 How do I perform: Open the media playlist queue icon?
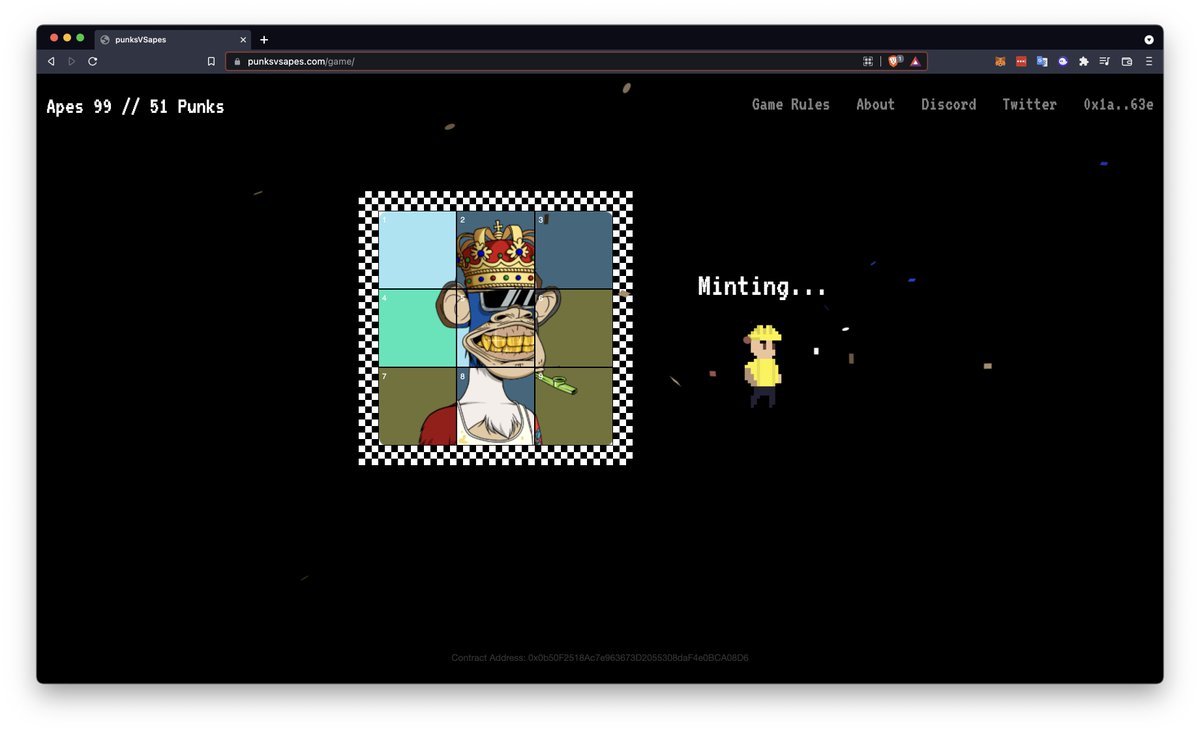click(x=1105, y=61)
